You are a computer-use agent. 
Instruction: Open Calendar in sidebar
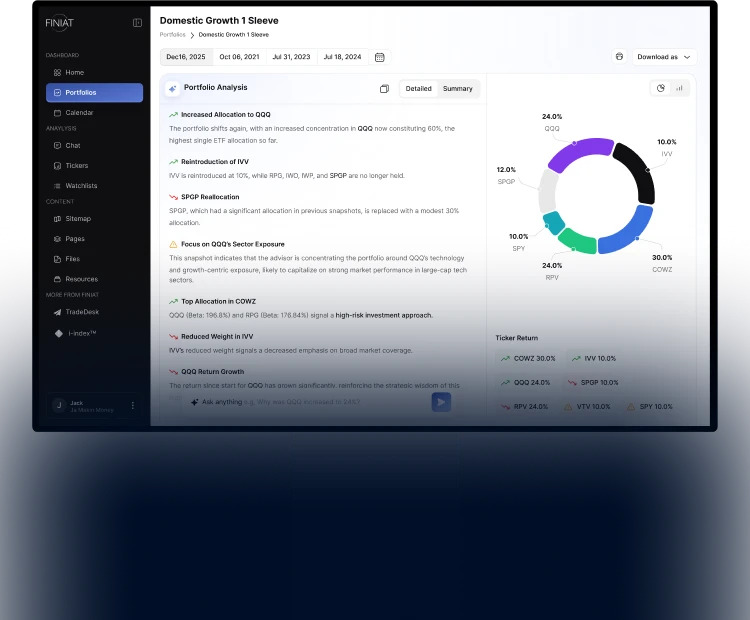click(x=94, y=112)
